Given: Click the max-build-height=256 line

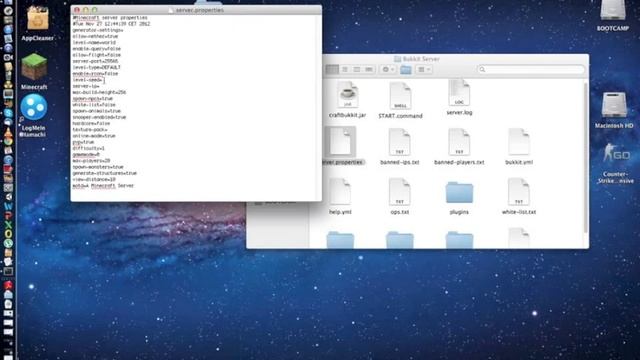Looking at the screenshot, I should pyautogui.click(x=99, y=92).
